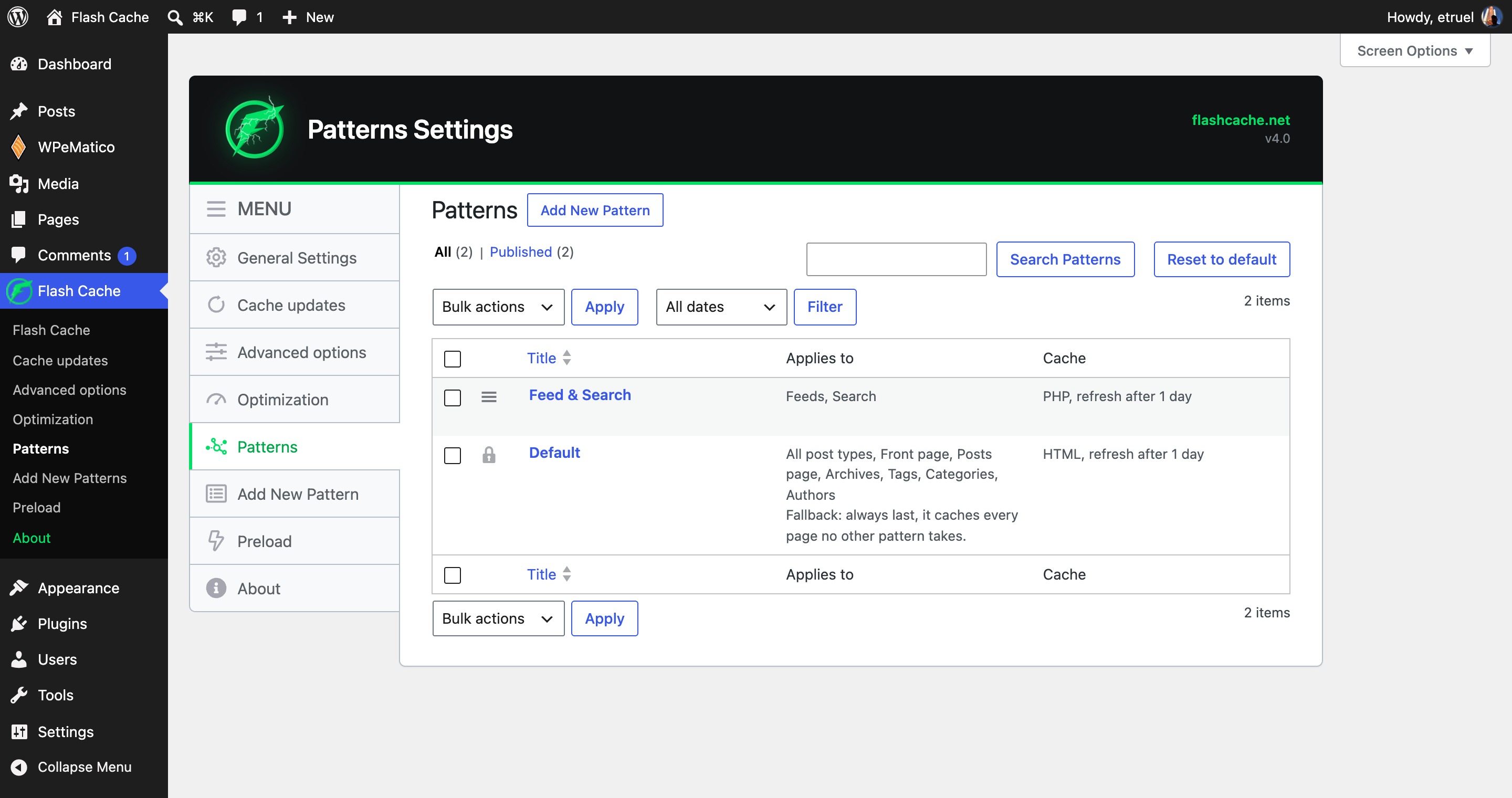Click the WordPress logo icon
The width and height of the screenshot is (1512, 798).
click(x=18, y=16)
